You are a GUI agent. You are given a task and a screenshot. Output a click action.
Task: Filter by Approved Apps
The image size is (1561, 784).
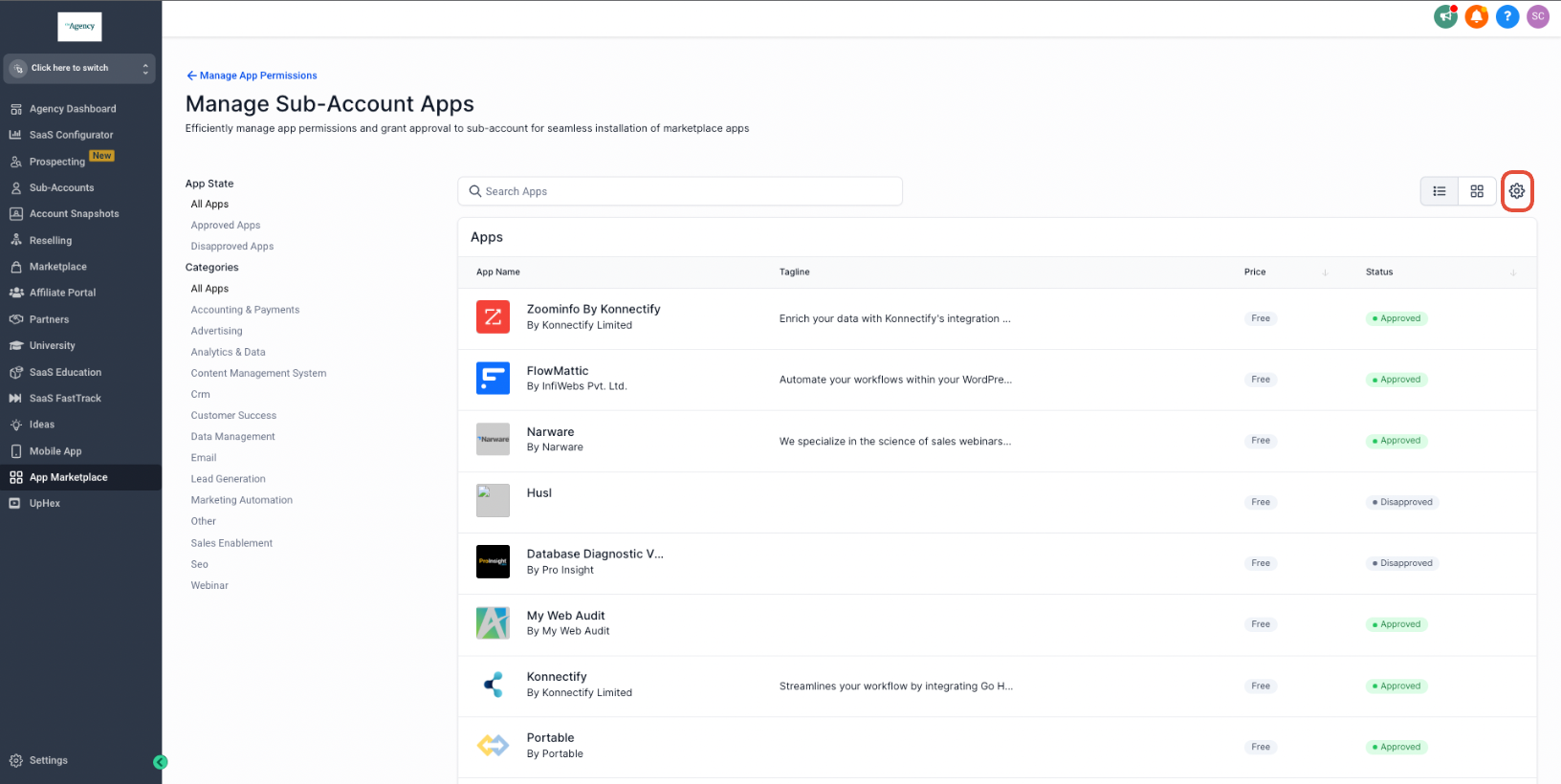click(x=226, y=226)
